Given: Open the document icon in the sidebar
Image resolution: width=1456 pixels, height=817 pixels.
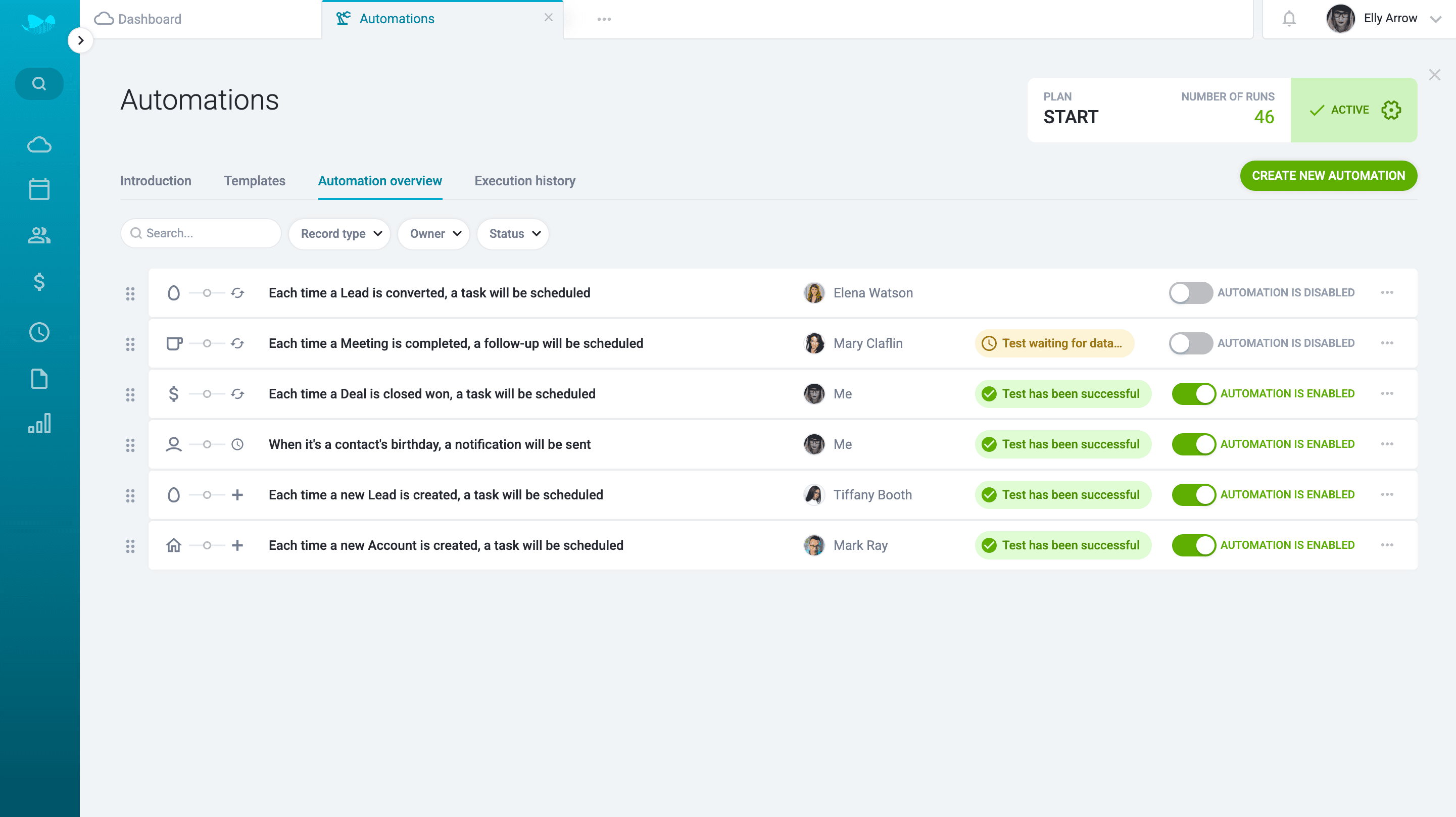Looking at the screenshot, I should coord(39,379).
